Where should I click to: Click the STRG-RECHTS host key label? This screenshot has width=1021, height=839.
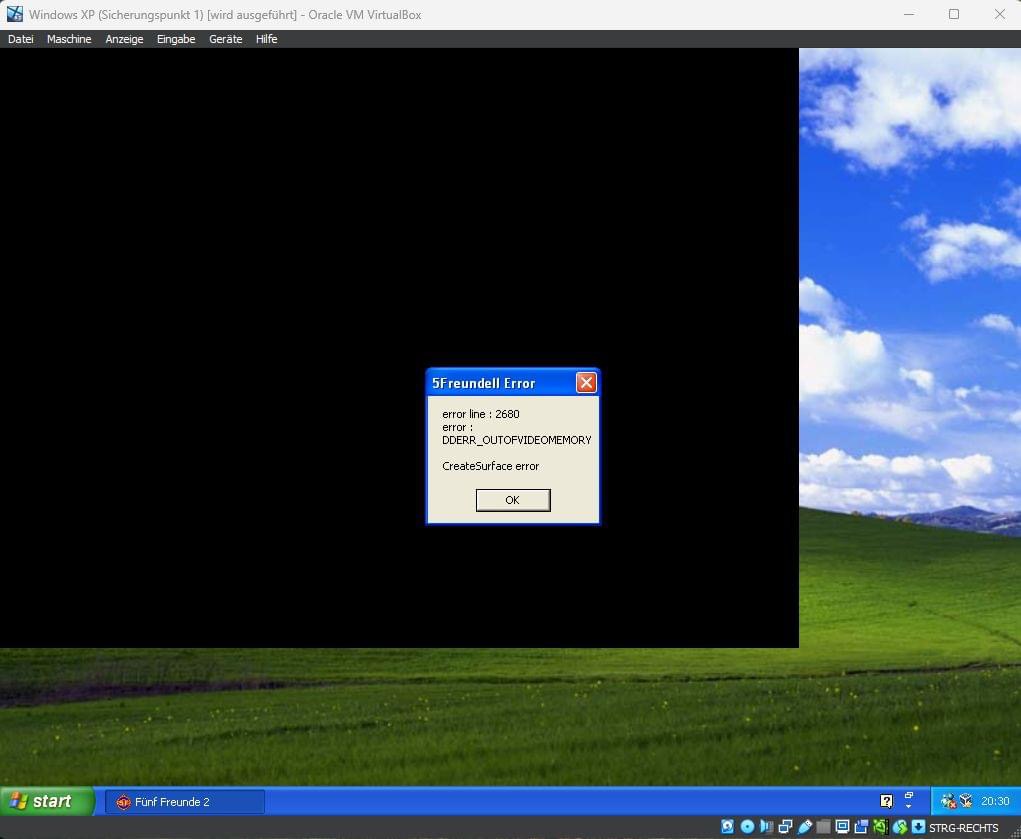pos(964,828)
